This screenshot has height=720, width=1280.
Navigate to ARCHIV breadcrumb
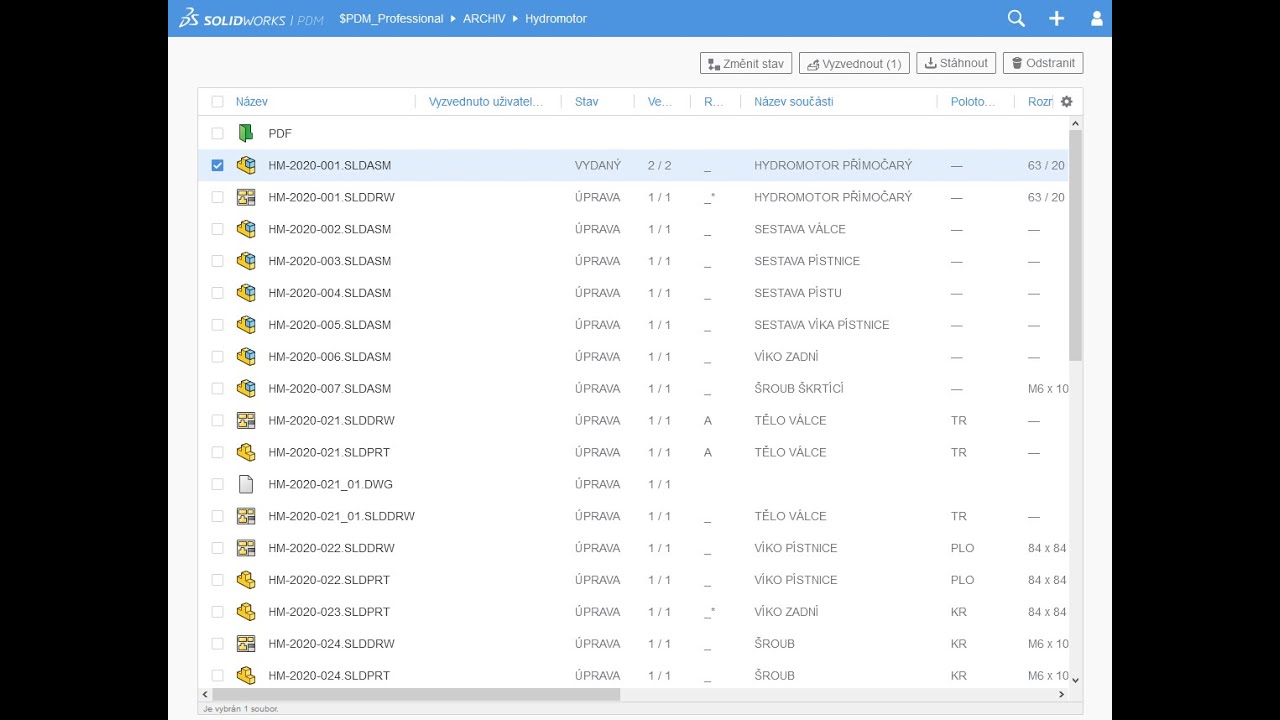pyautogui.click(x=484, y=19)
